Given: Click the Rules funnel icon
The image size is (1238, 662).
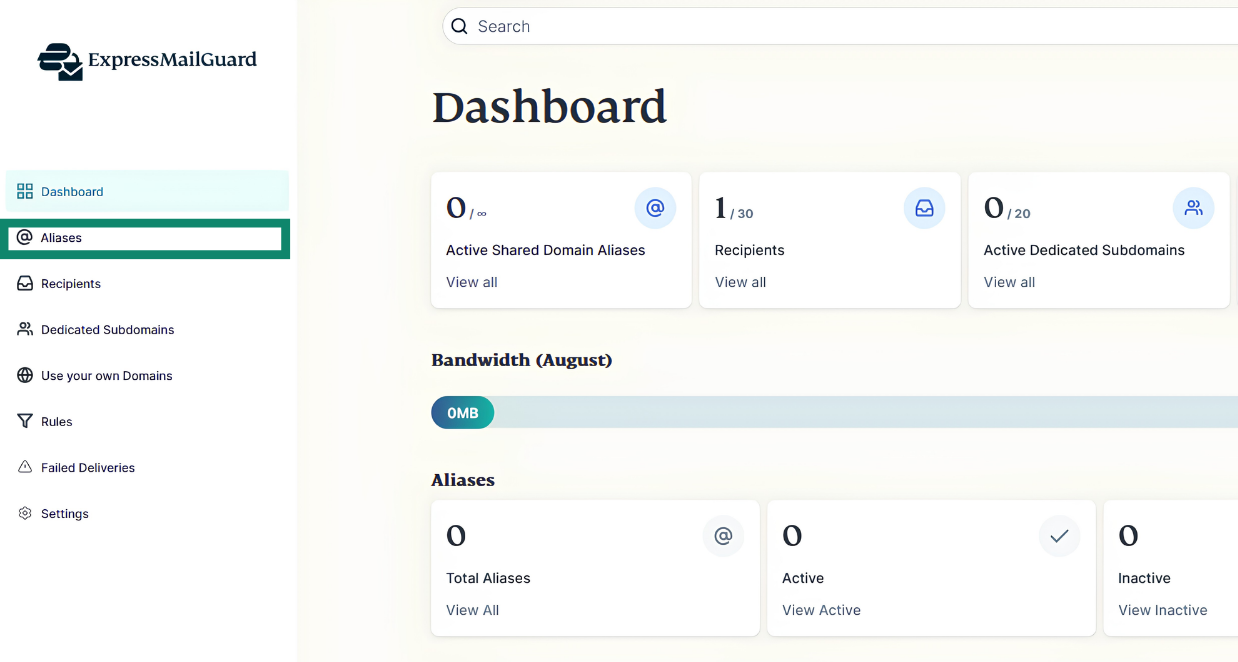Looking at the screenshot, I should (25, 421).
